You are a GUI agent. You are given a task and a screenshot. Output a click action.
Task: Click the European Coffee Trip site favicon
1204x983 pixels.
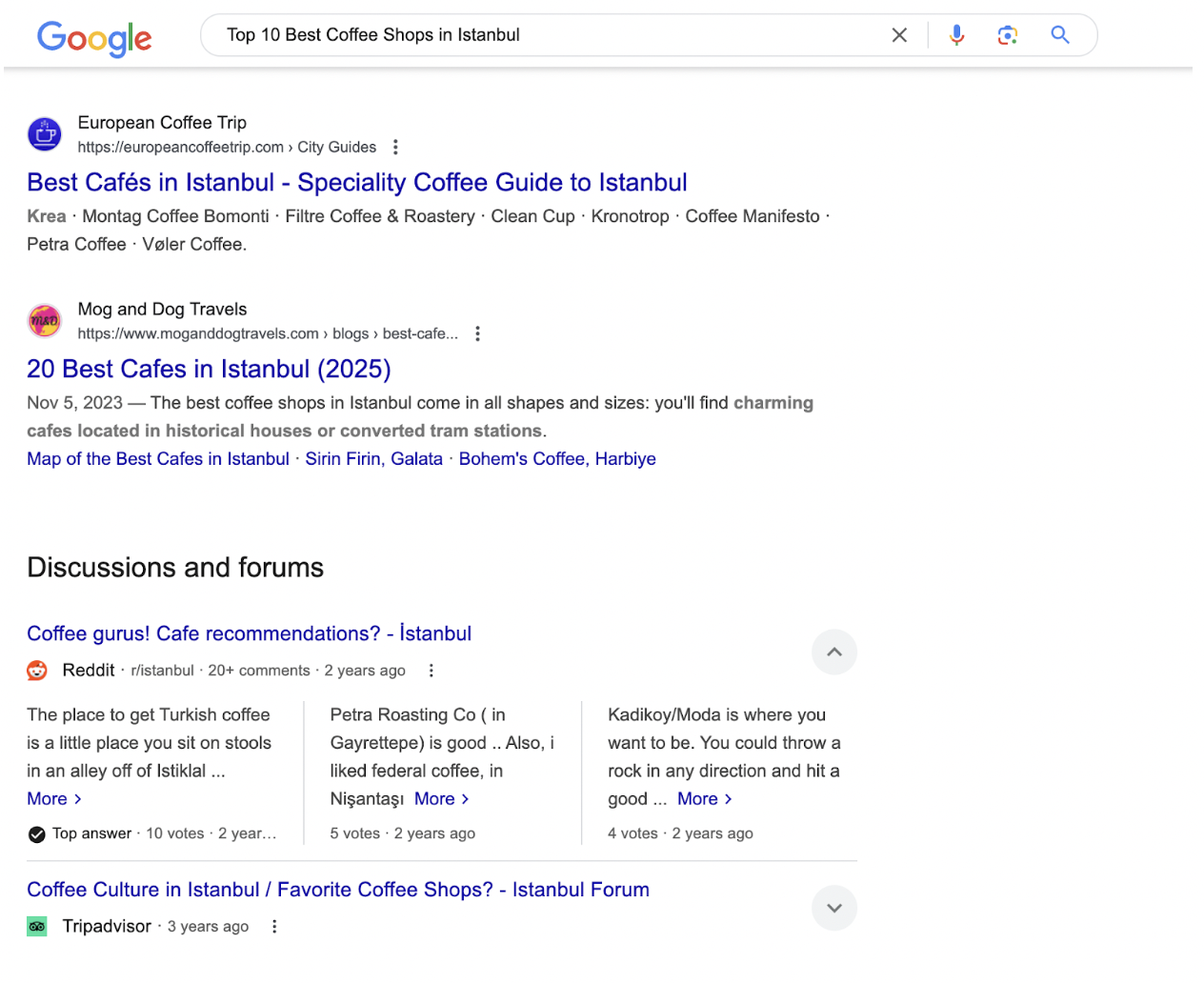pos(44,133)
